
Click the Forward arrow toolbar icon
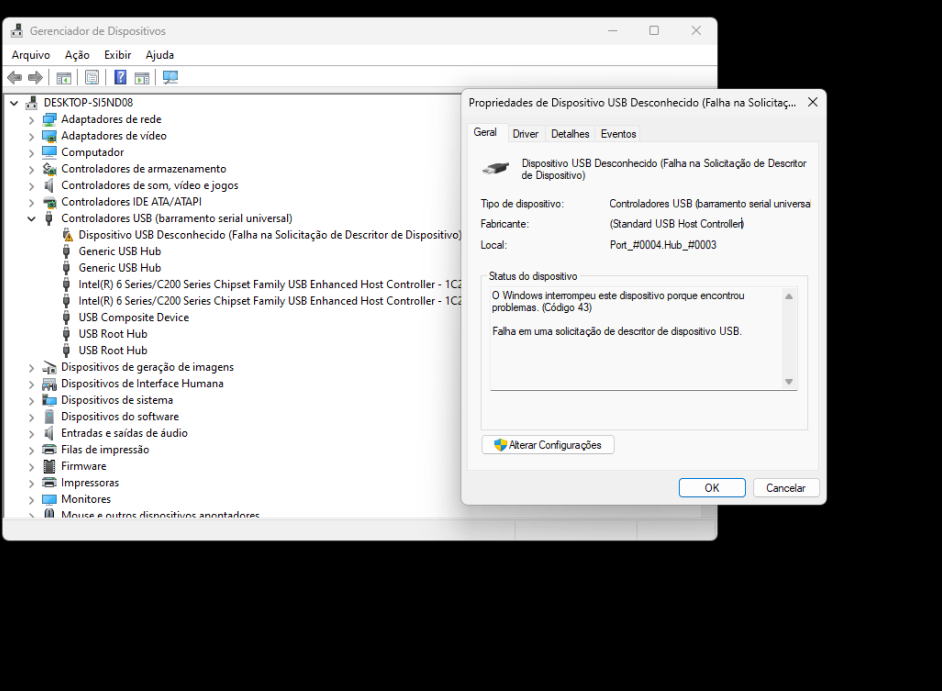35,78
